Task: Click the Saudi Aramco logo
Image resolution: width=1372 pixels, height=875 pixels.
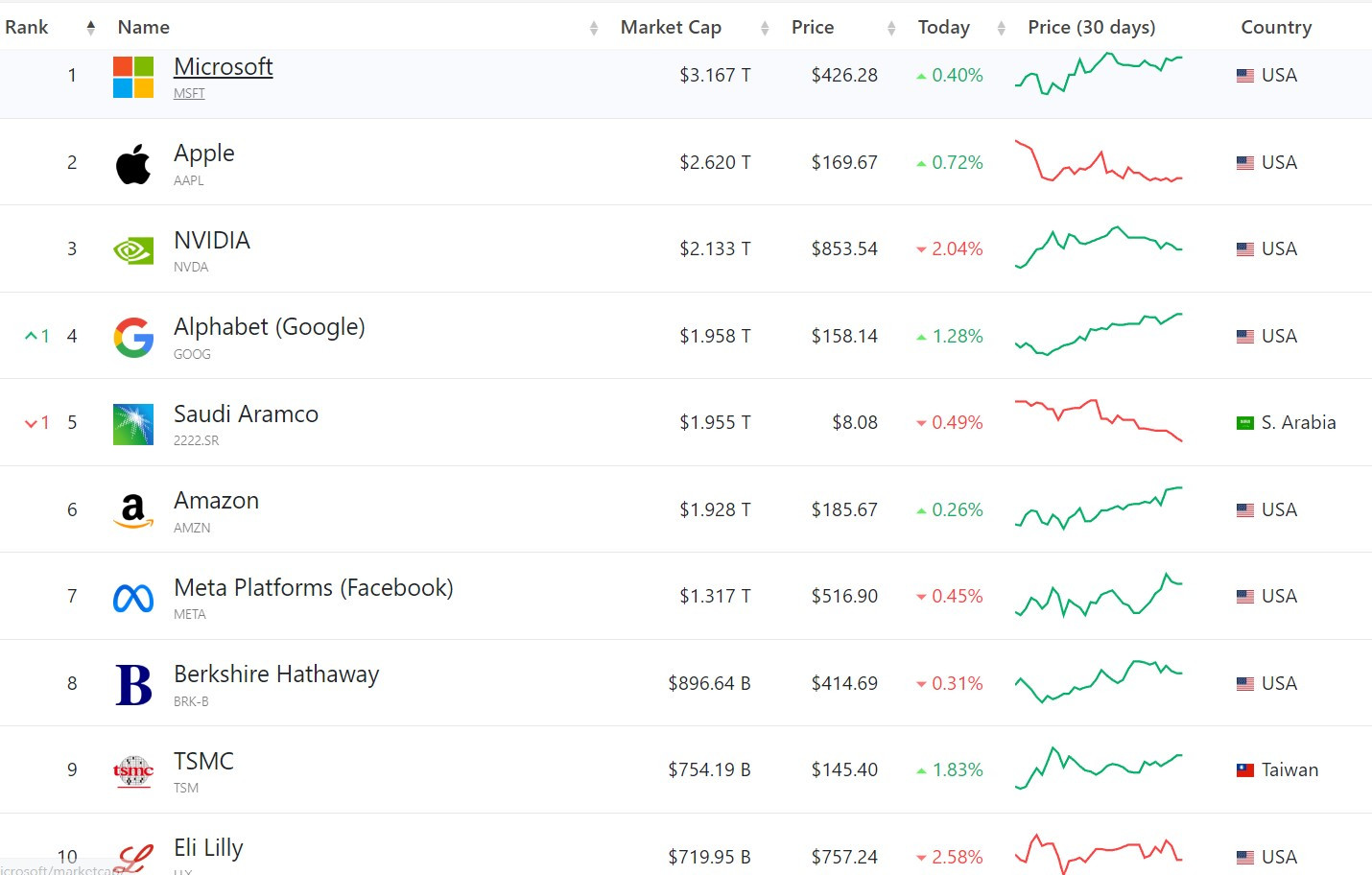Action: click(x=132, y=422)
